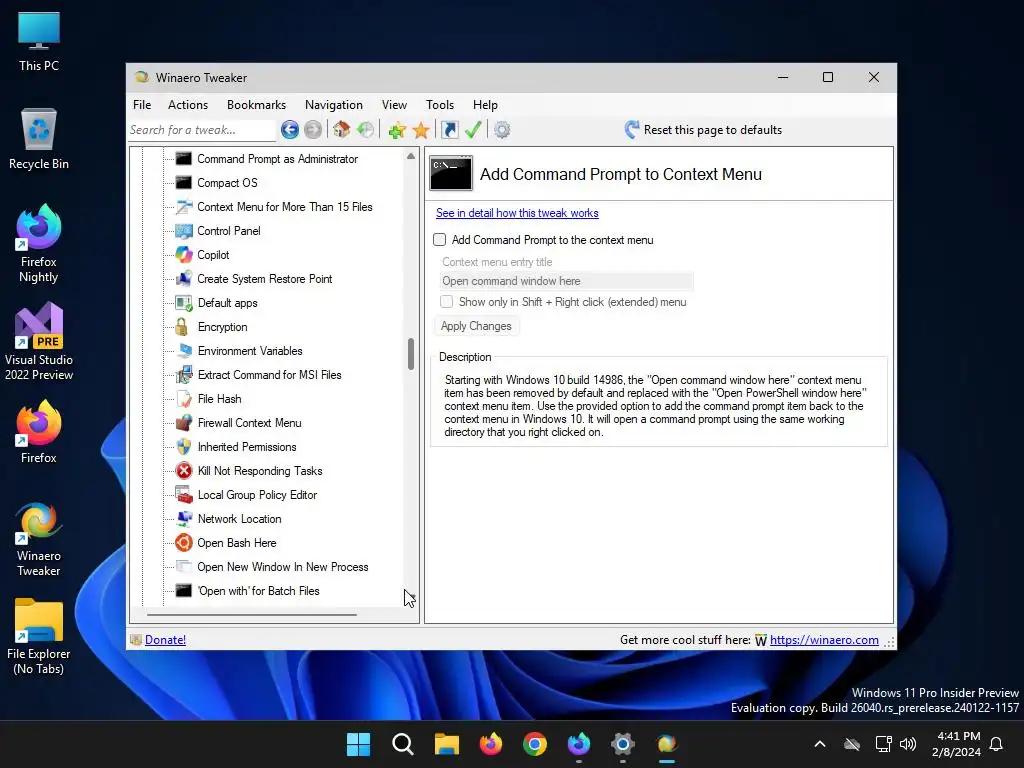Viewport: 1024px width, 768px height.
Task: Open settings via the toolbar gear icon
Action: (502, 130)
